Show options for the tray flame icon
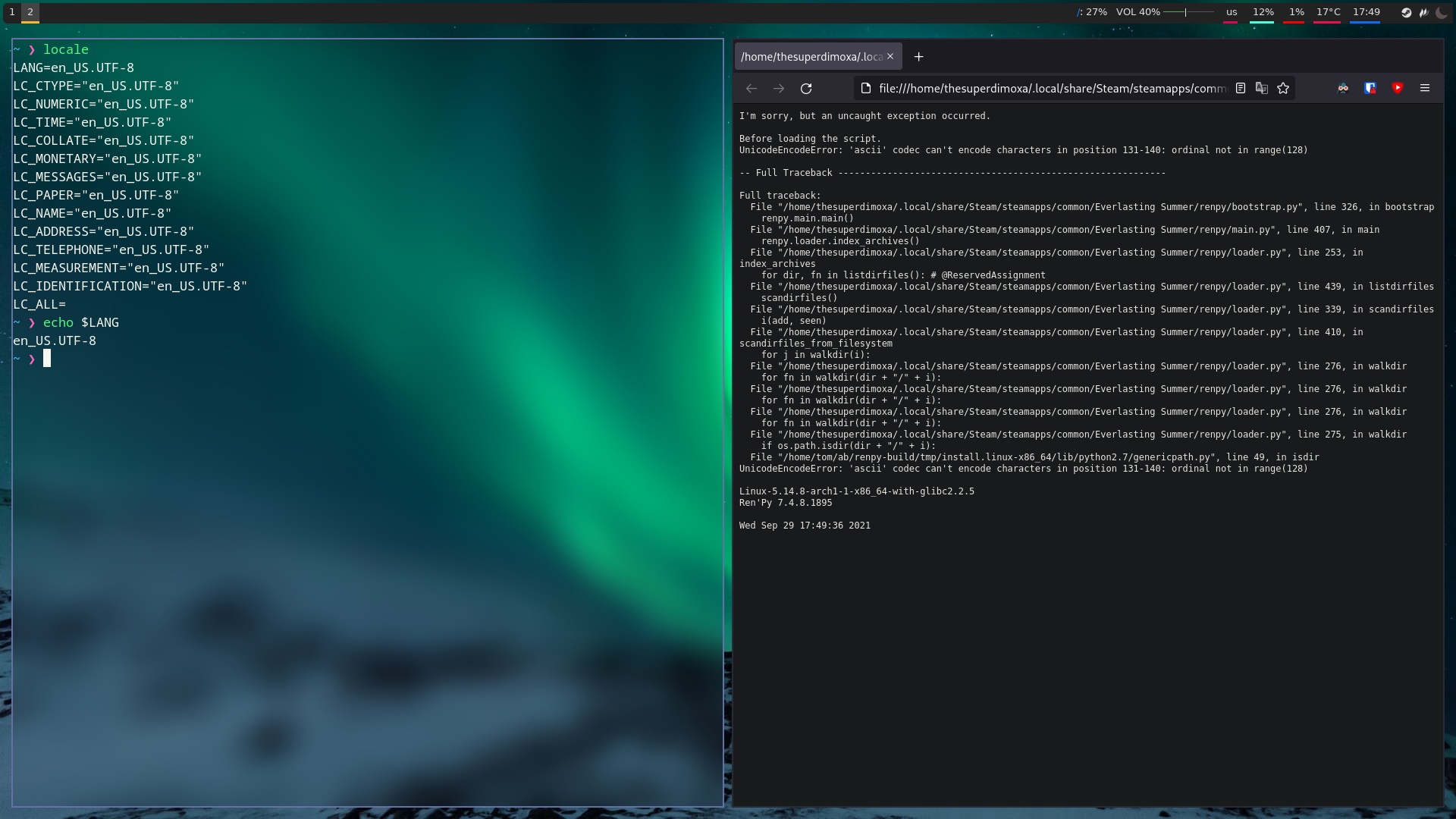 click(x=1424, y=12)
